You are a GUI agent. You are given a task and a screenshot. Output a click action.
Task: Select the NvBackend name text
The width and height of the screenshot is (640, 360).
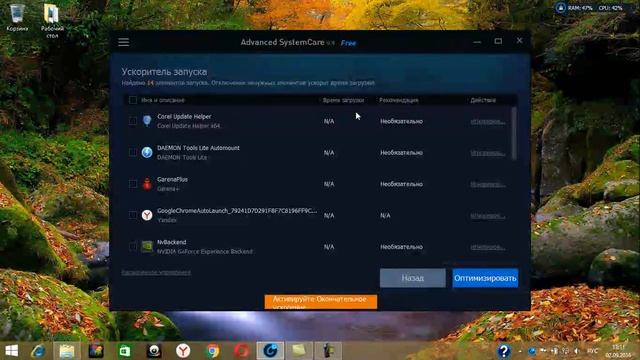[x=171, y=242]
